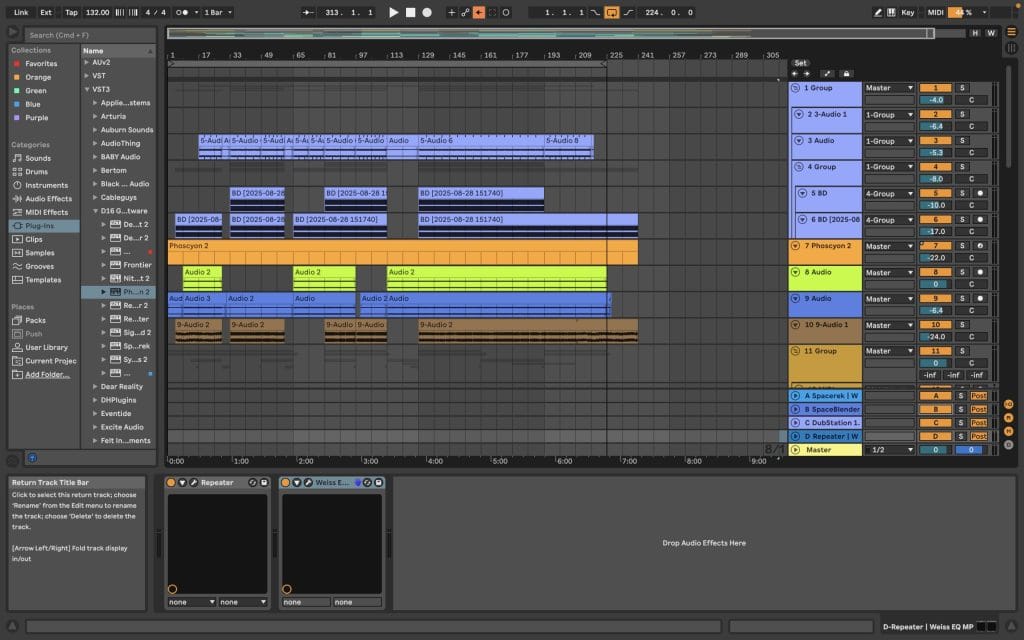Open Packs under Places
This screenshot has height=640, width=1024.
[x=35, y=320]
